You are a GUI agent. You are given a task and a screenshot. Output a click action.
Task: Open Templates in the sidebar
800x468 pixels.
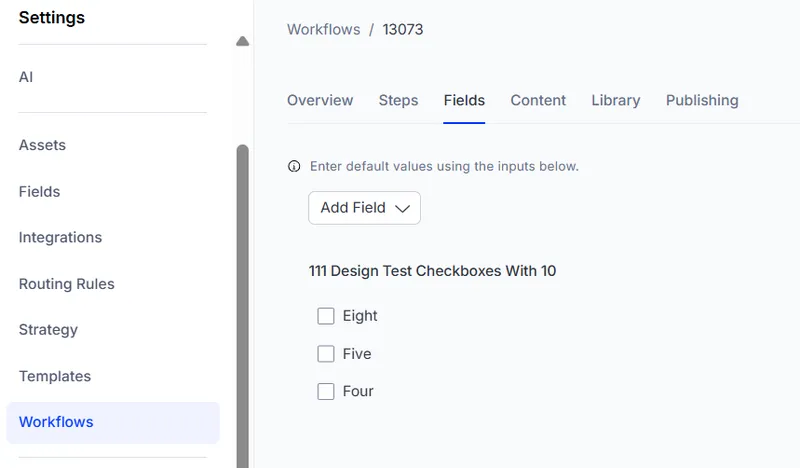pos(55,376)
